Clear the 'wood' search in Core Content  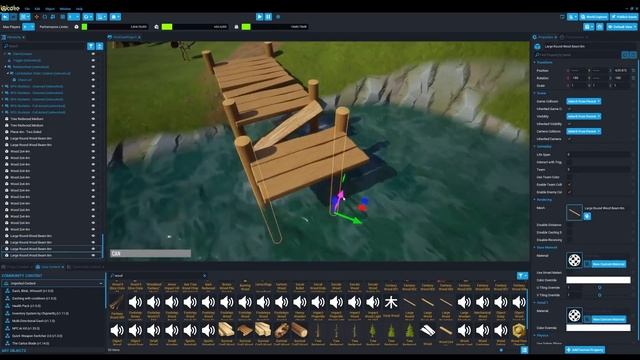(204, 276)
